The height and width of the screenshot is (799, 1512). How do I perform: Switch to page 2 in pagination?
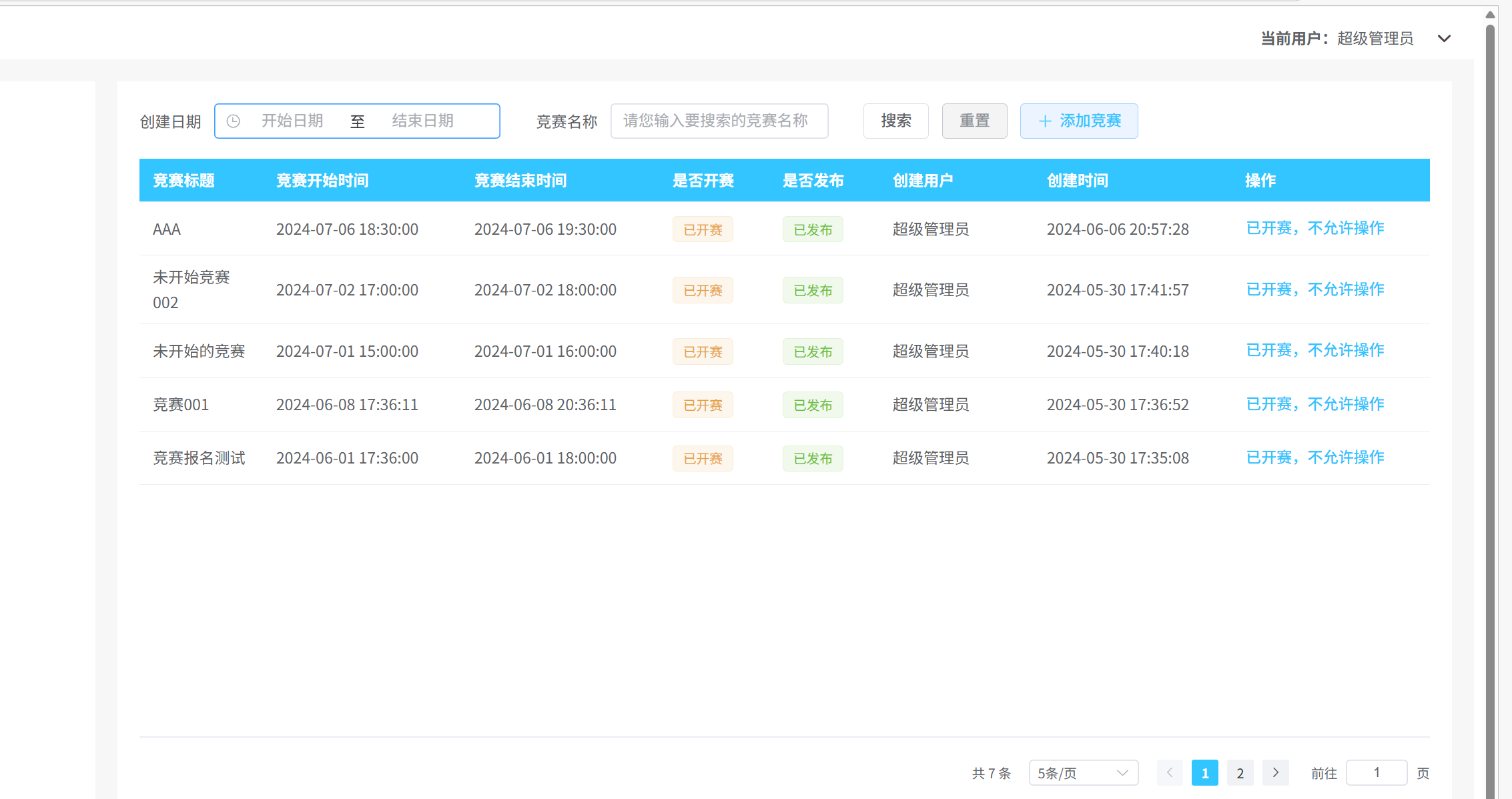pyautogui.click(x=1240, y=773)
